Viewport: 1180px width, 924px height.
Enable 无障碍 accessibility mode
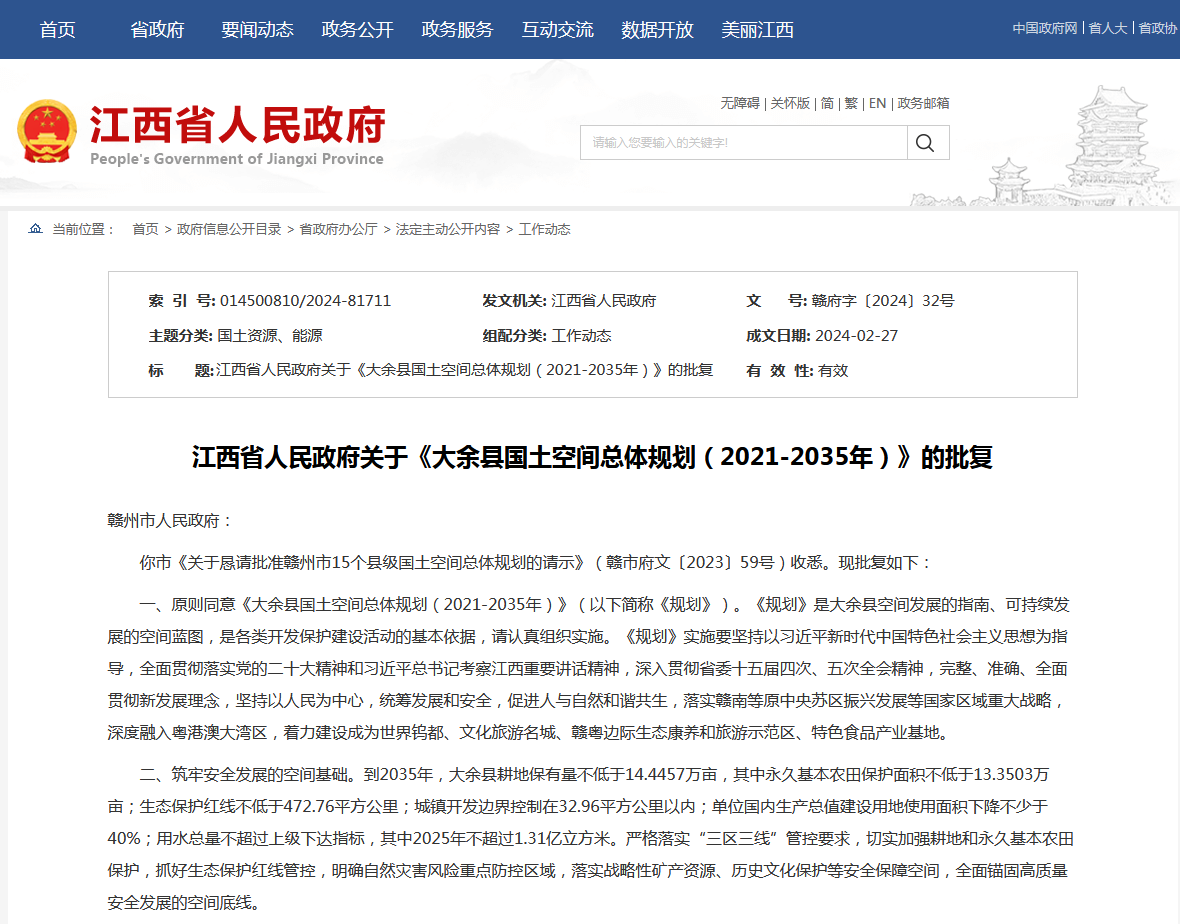pos(740,103)
